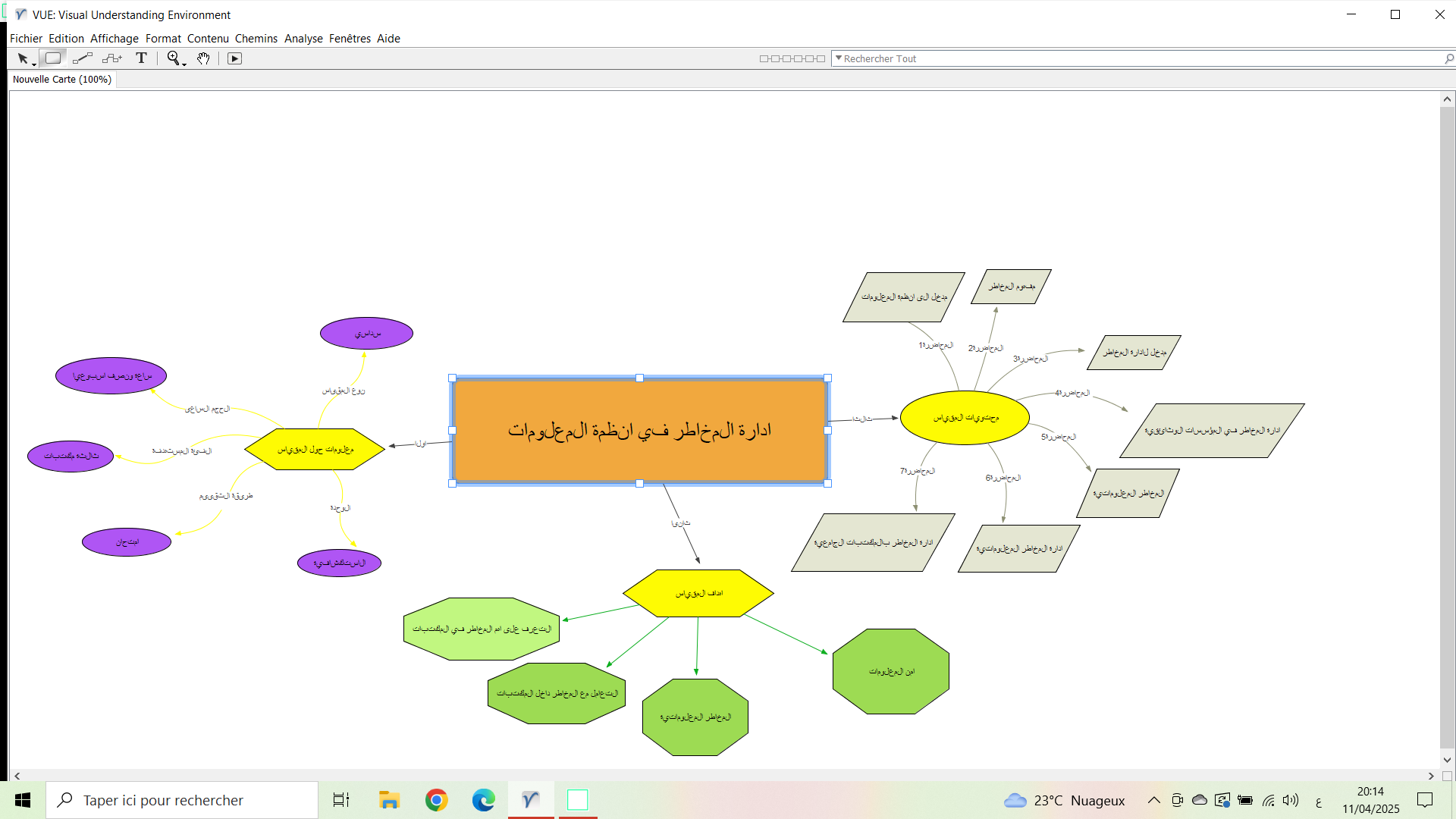Click the search text field

(1137, 58)
